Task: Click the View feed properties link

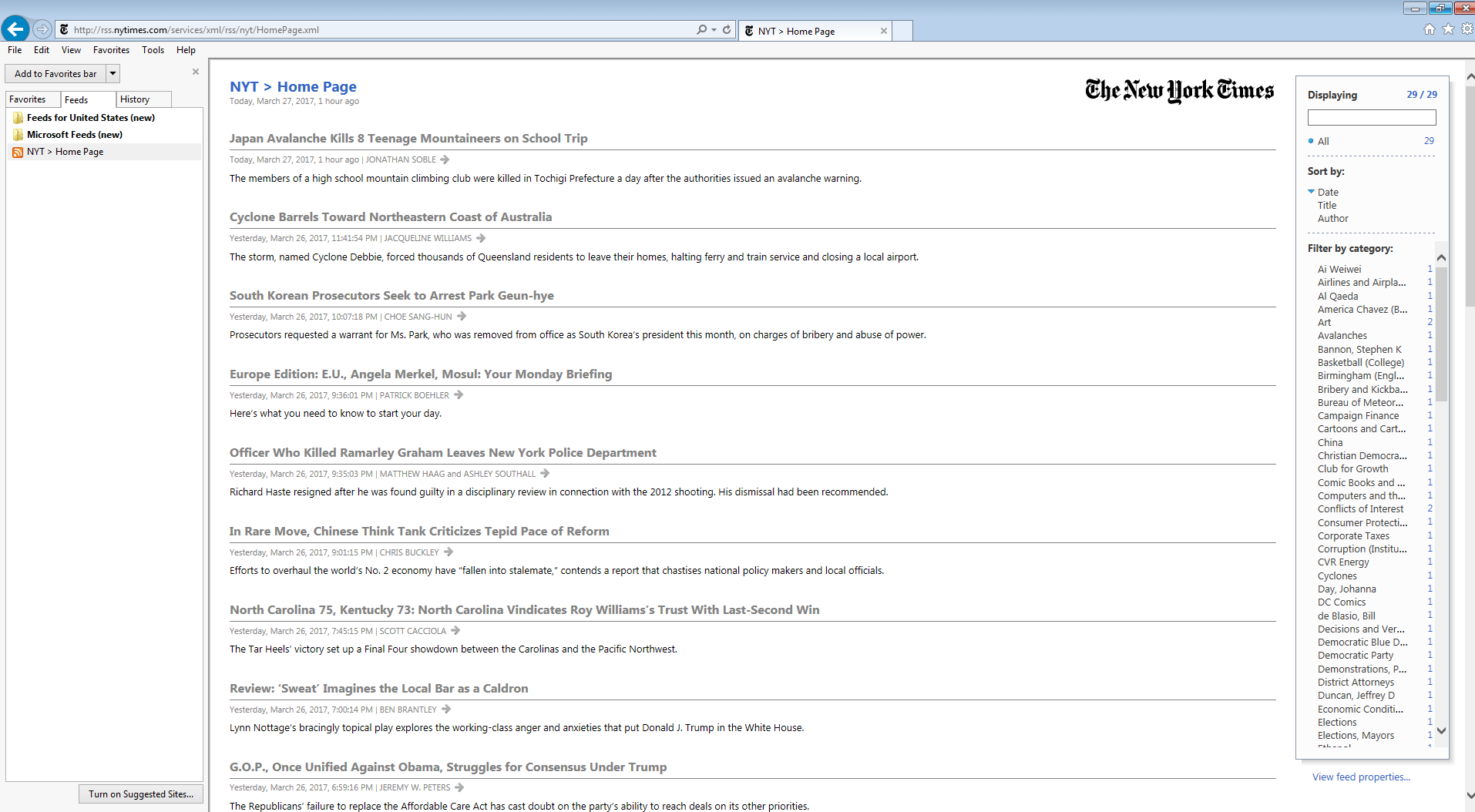Action: (1361, 777)
